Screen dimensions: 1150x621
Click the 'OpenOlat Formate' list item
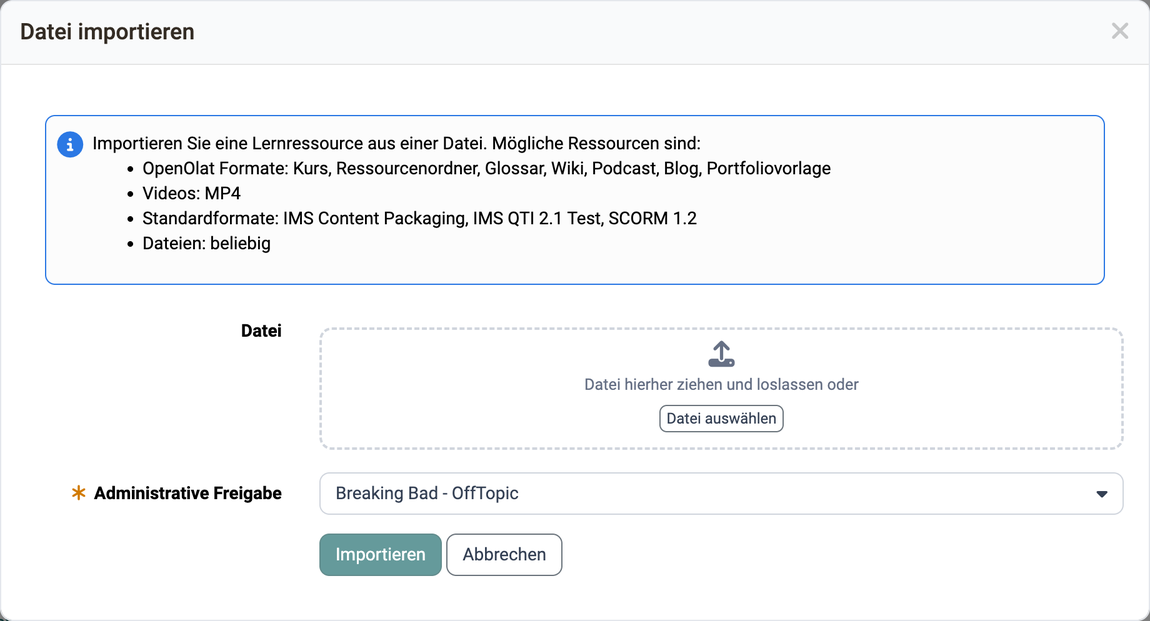click(486, 169)
